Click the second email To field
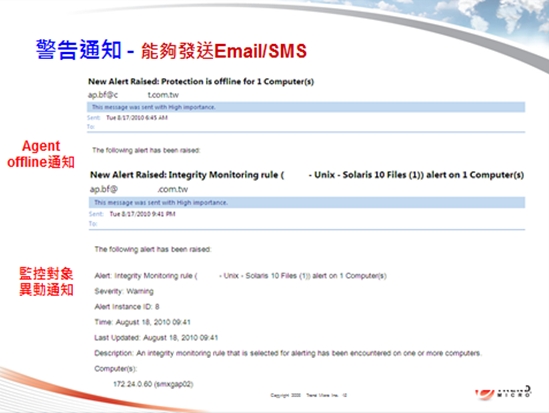Image resolution: width=549 pixels, height=413 pixels. coord(93,224)
